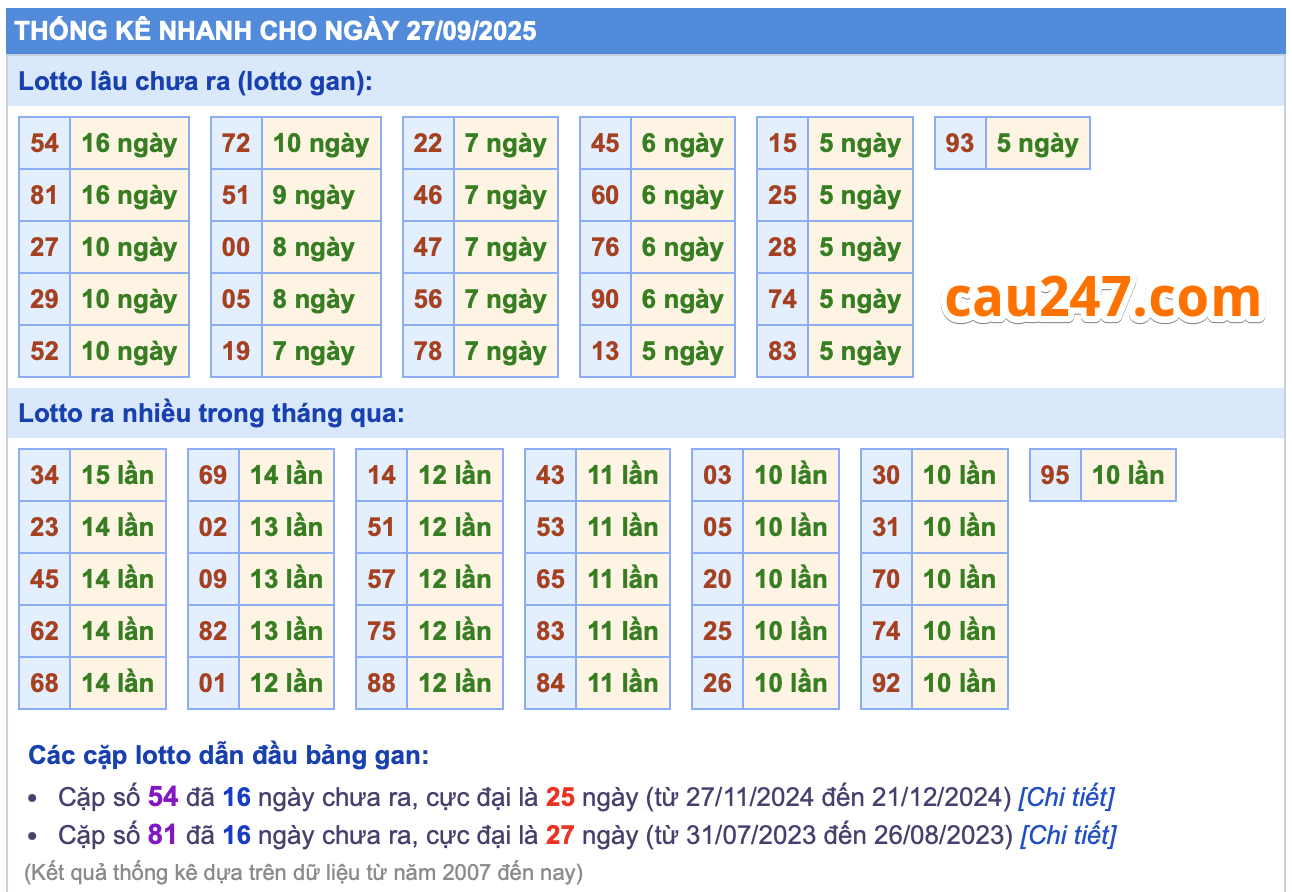The image size is (1292, 892).
Task: Open Chi tiết link for pair 81
Action: tap(1067, 834)
